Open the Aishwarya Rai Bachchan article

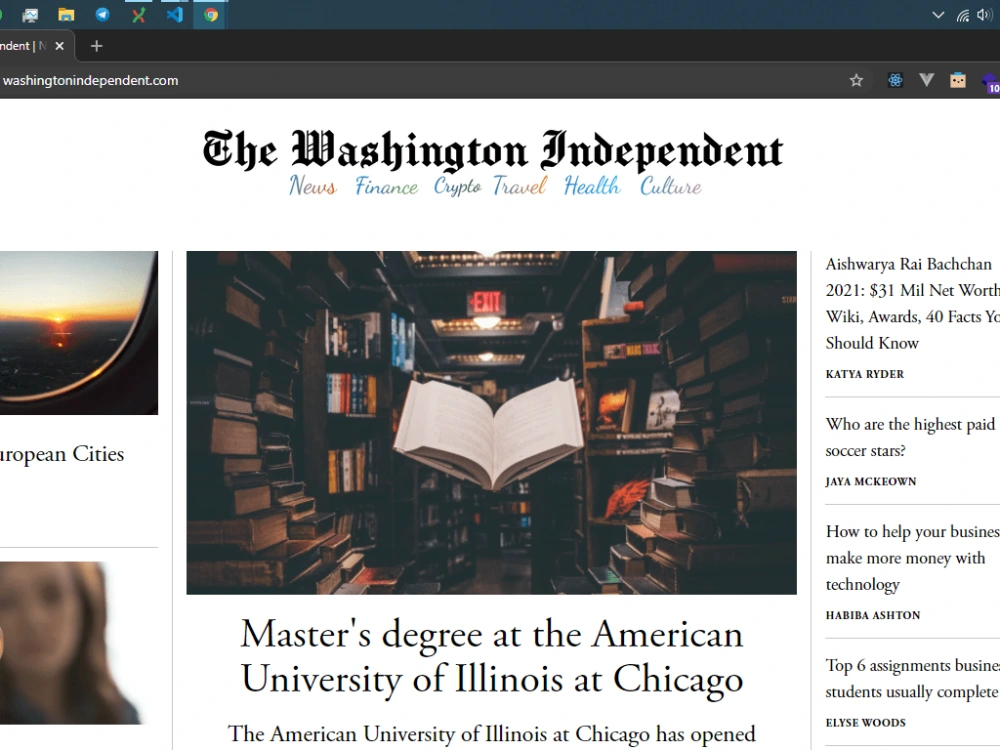pyautogui.click(x=912, y=304)
